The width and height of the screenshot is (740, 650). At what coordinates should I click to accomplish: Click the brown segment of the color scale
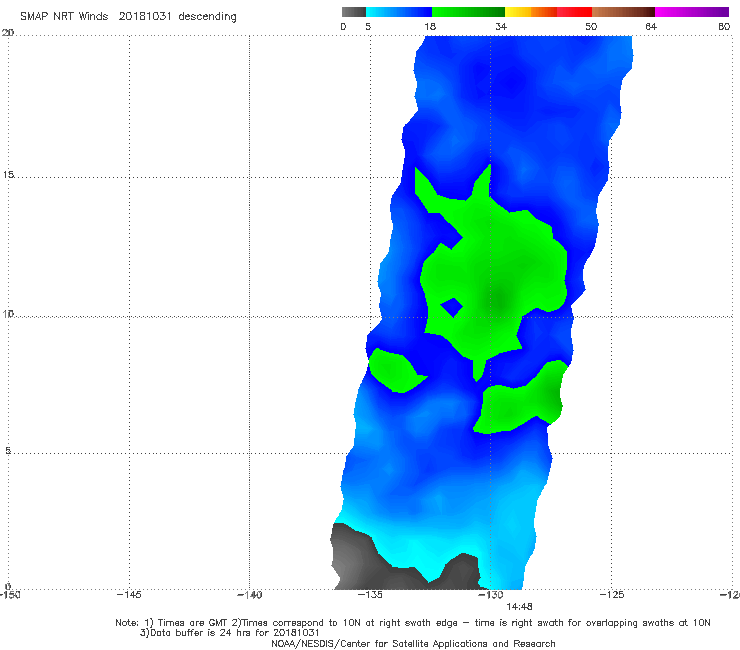pos(623,12)
